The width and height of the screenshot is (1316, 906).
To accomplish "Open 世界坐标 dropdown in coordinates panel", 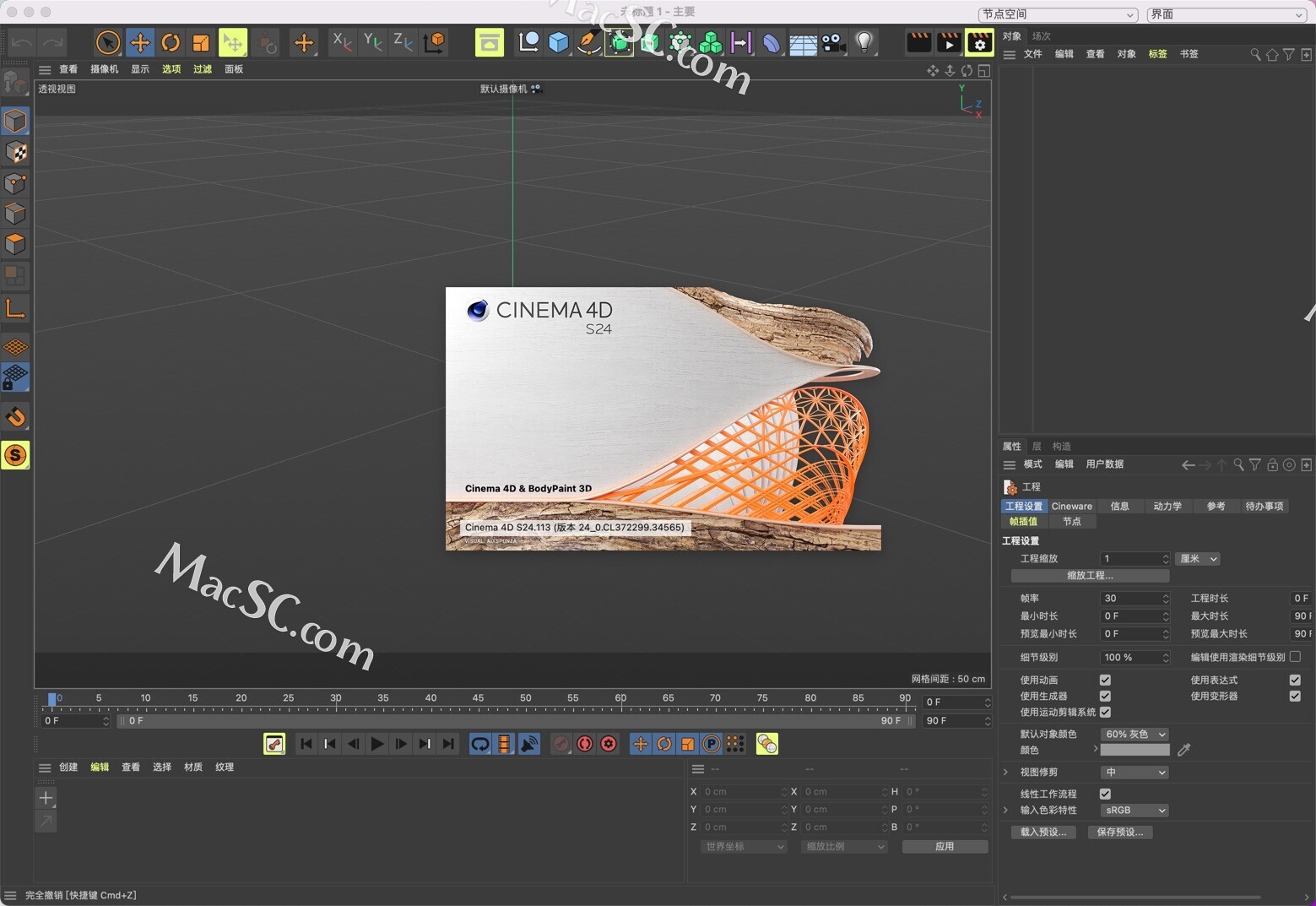I will tap(743, 846).
